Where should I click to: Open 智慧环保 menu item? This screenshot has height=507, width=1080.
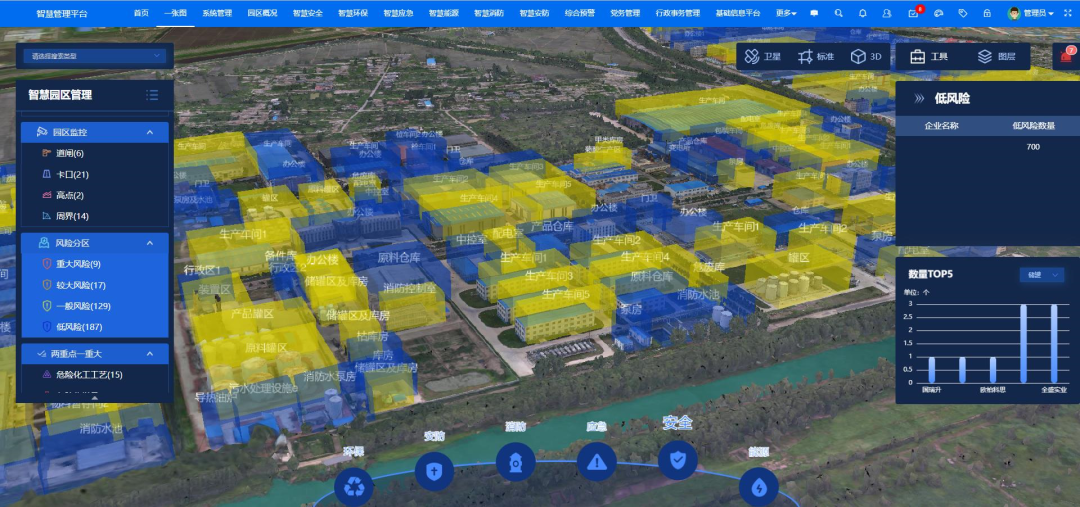pos(353,13)
